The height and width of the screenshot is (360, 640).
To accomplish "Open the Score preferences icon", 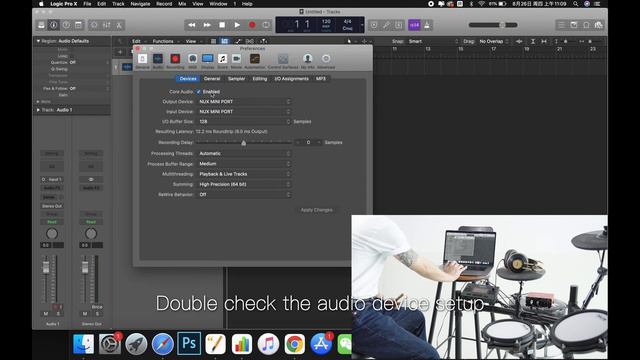I will pos(222,61).
